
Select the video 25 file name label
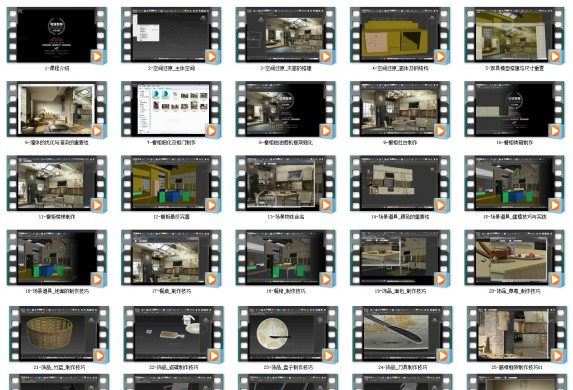(516, 367)
